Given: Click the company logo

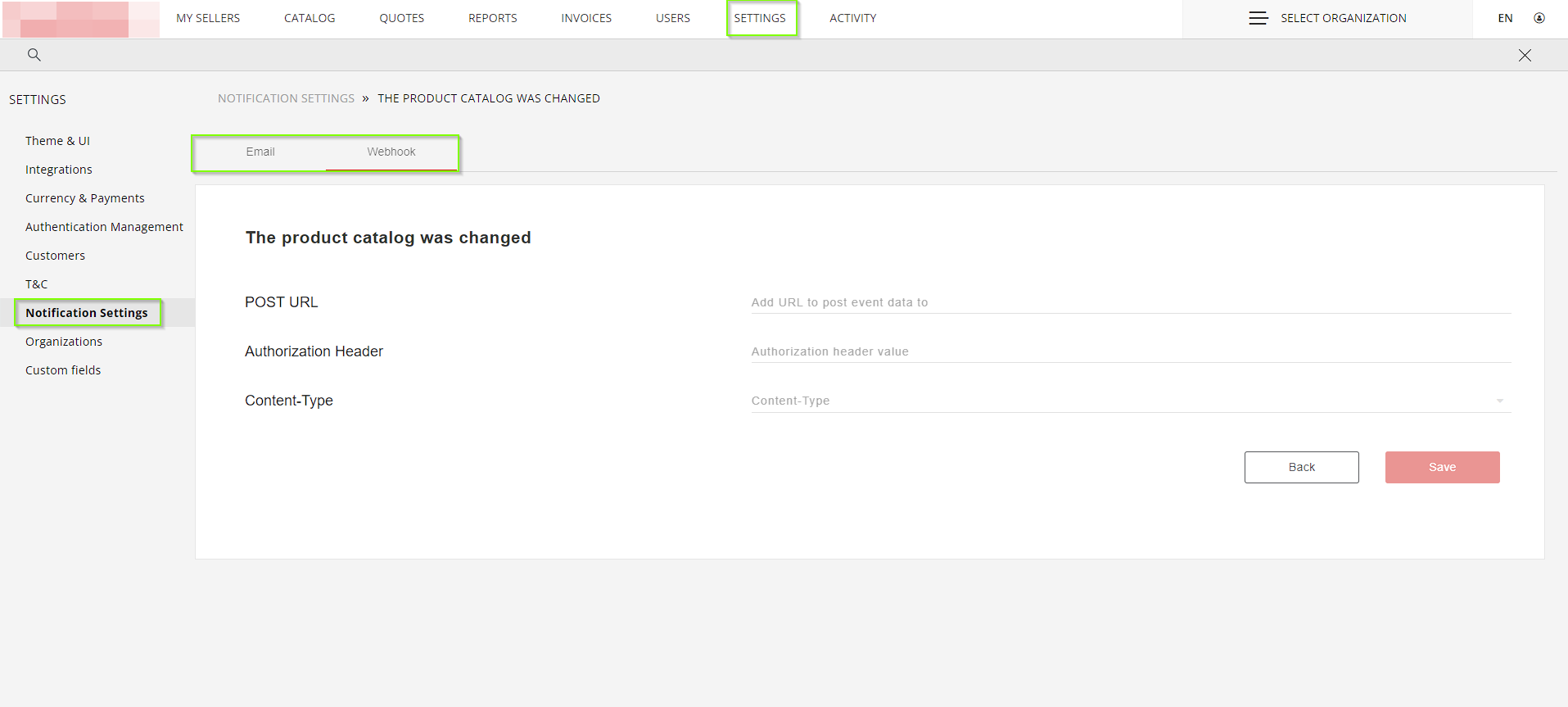Looking at the screenshot, I should point(80,19).
